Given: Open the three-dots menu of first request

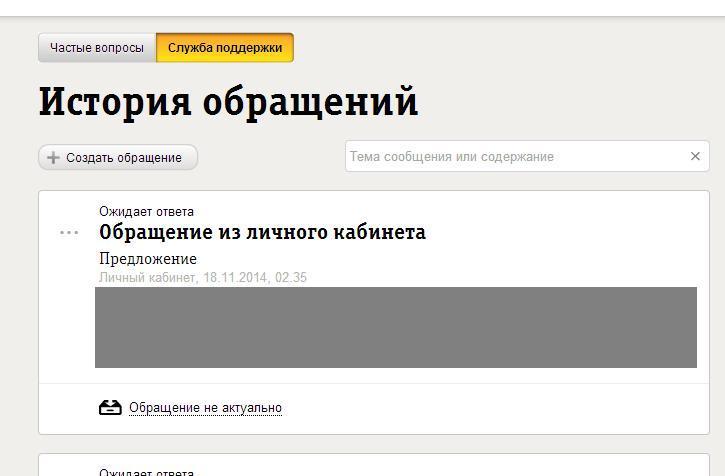Looking at the screenshot, I should point(69,232).
